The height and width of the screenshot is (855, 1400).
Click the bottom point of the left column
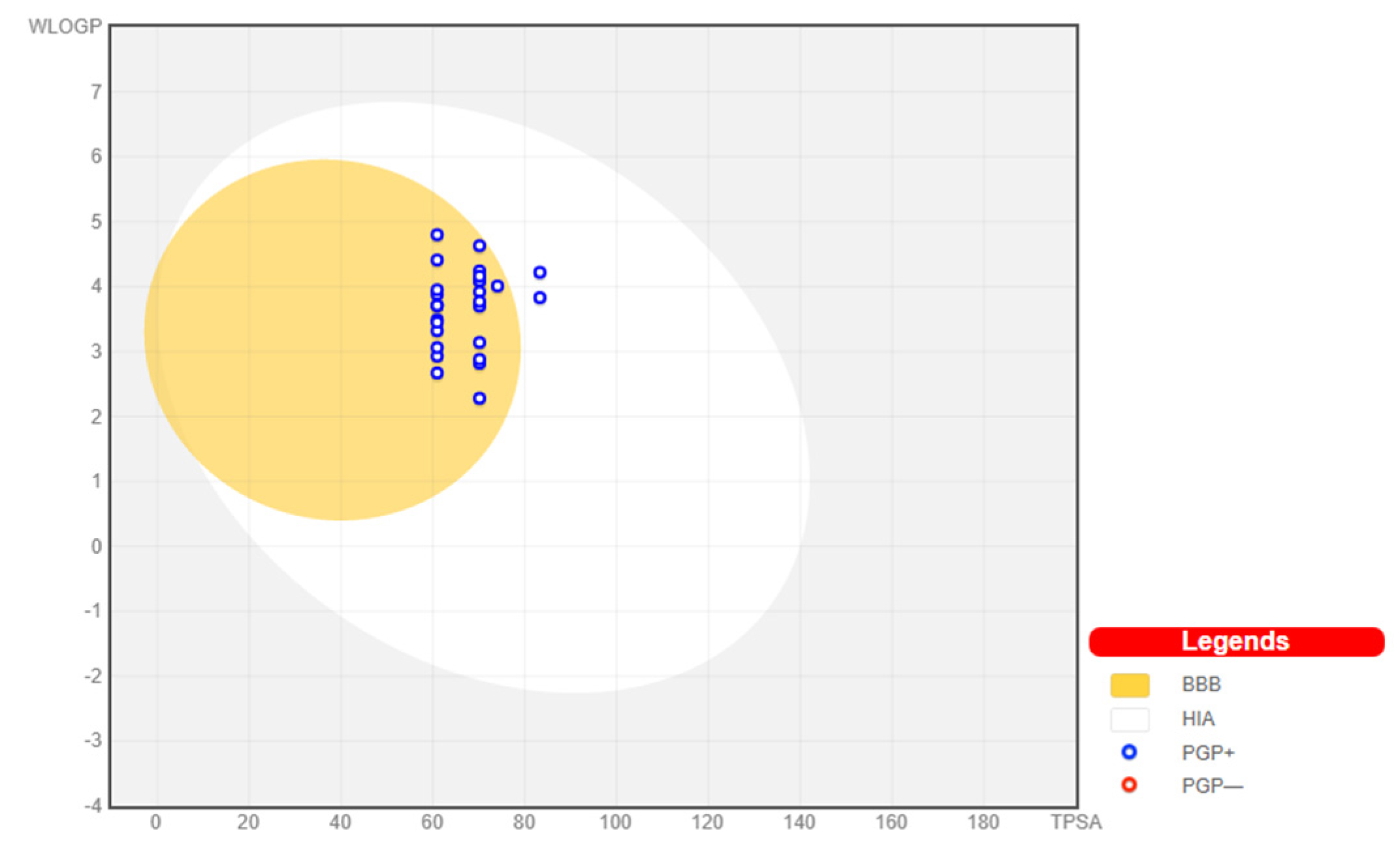437,373
